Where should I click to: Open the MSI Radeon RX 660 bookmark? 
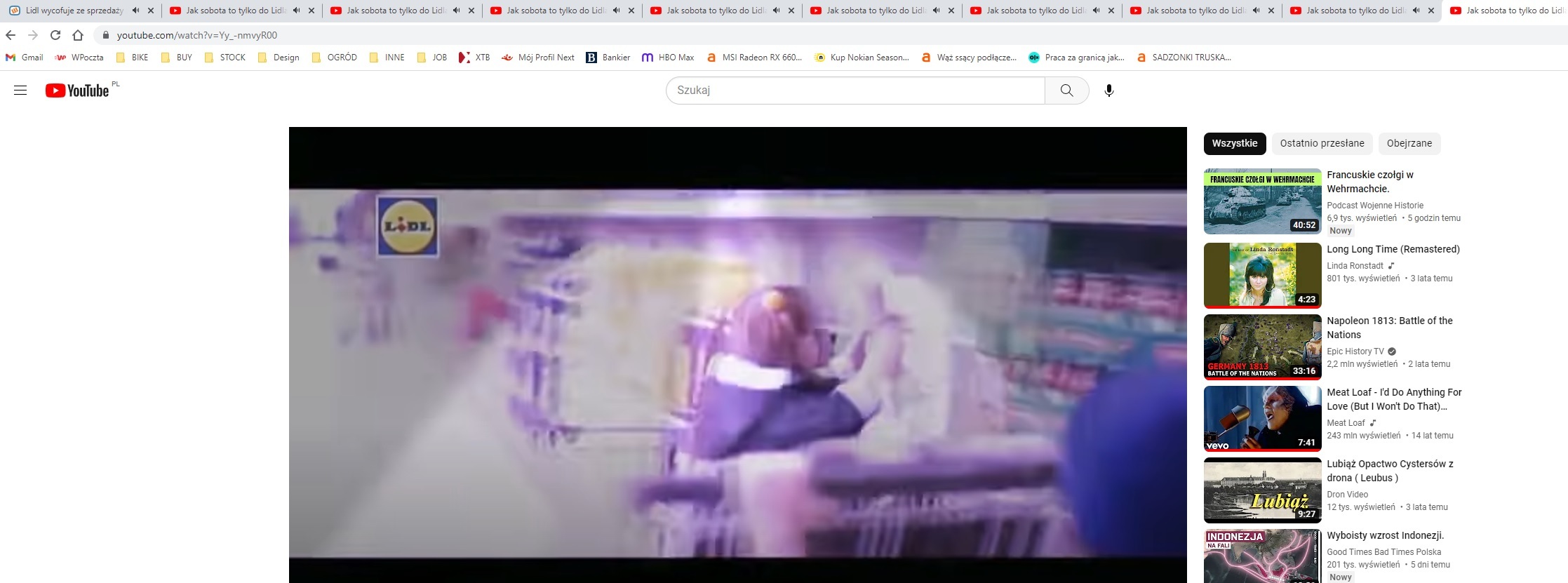click(754, 58)
